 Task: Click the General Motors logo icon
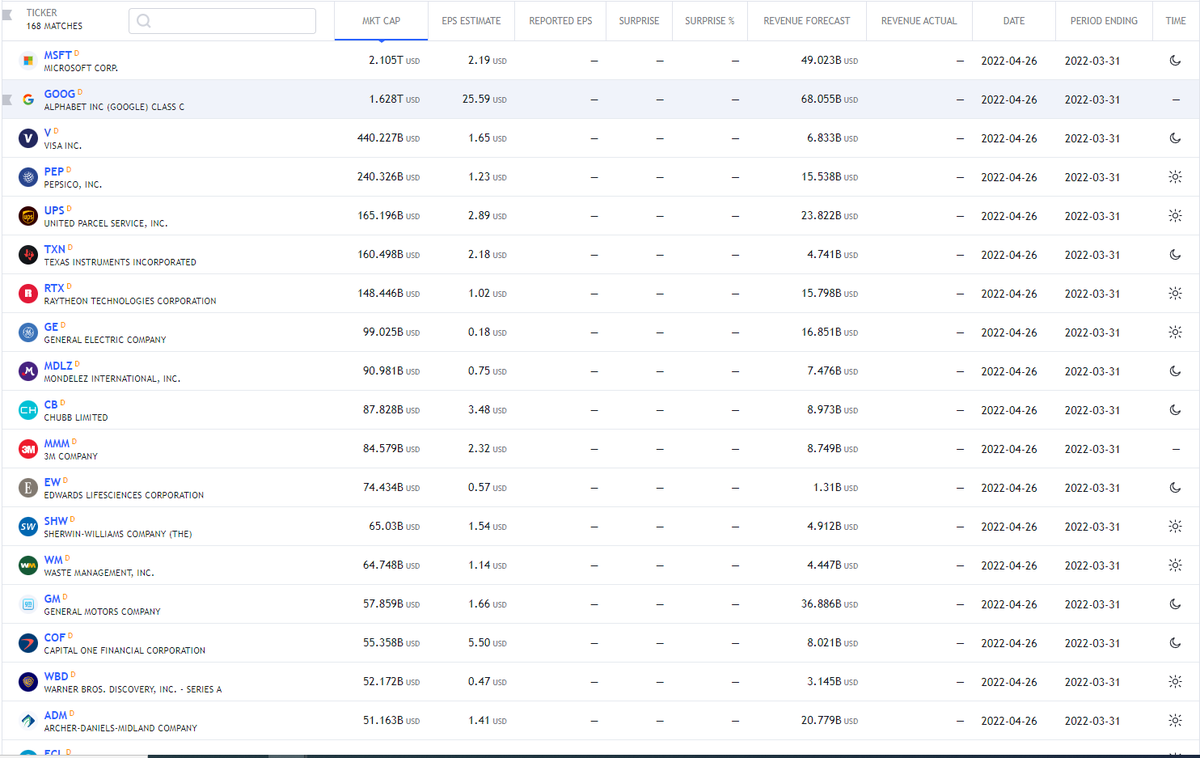click(29, 604)
